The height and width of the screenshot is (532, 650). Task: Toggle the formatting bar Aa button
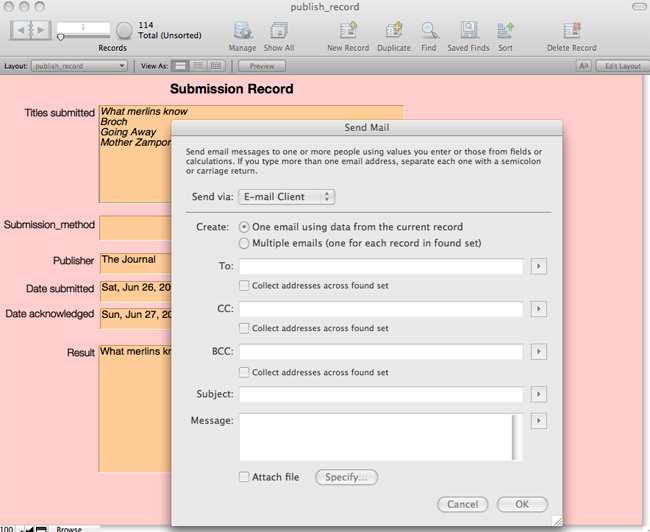(x=584, y=66)
